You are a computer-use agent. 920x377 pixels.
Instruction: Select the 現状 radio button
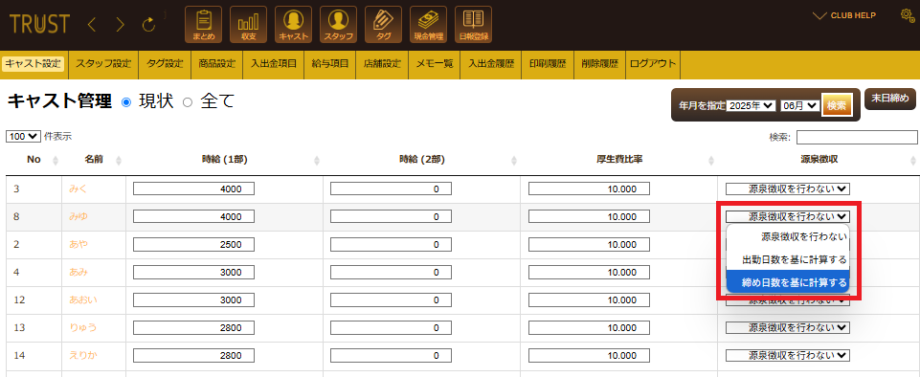click(126, 102)
